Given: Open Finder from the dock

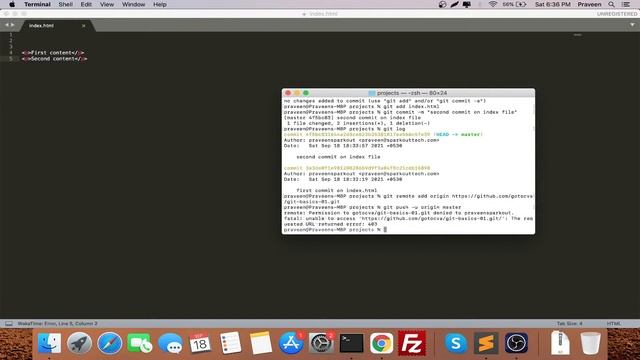Looking at the screenshot, I should tap(49, 343).
